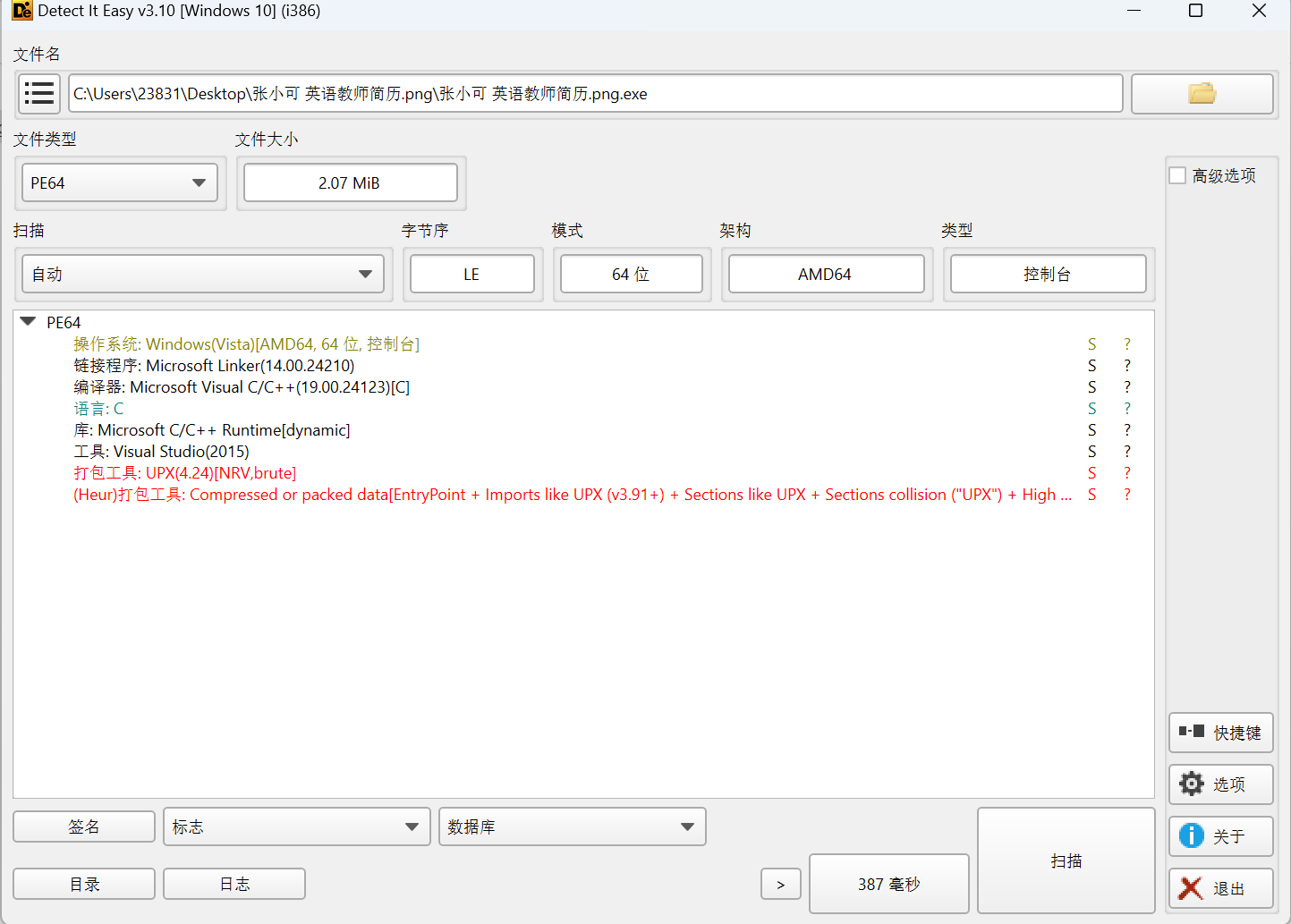
Task: Click S link on the UPX(4.24) row
Action: tap(1091, 473)
